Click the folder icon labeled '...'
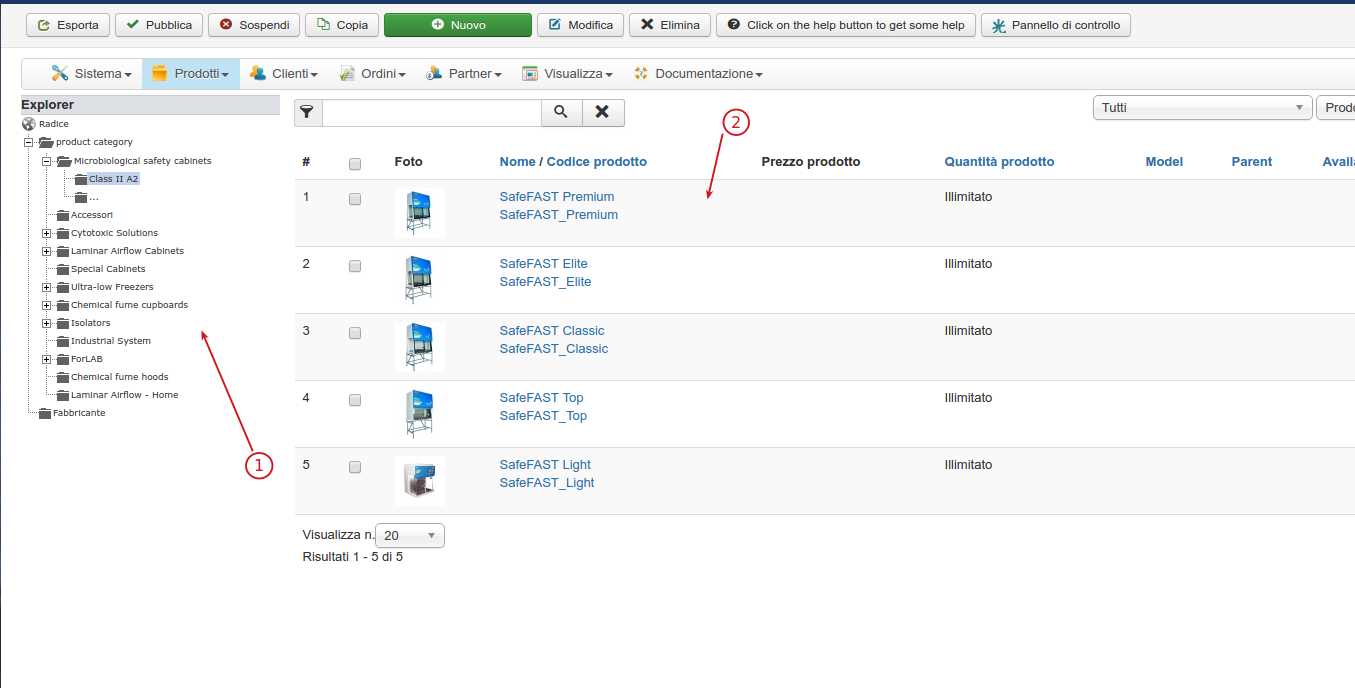 tap(81, 197)
